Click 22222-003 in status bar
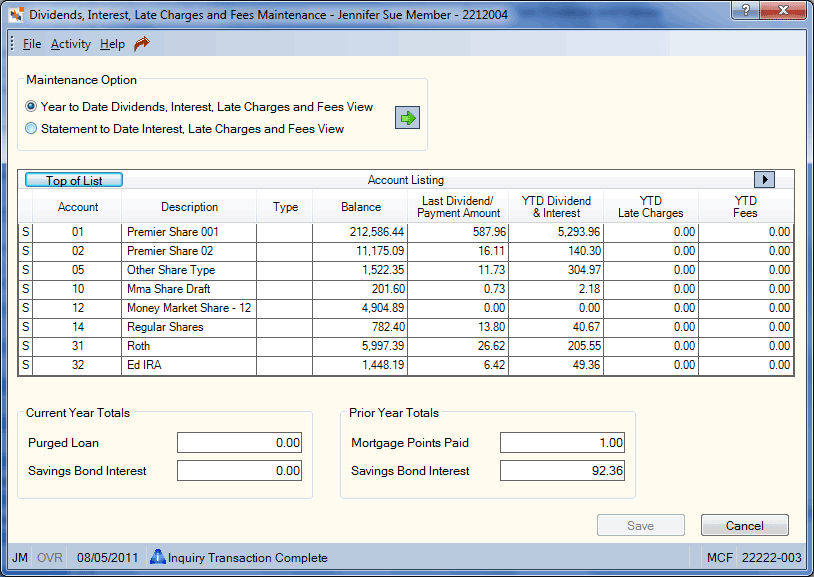Viewport: 814px width, 577px height. [771, 558]
